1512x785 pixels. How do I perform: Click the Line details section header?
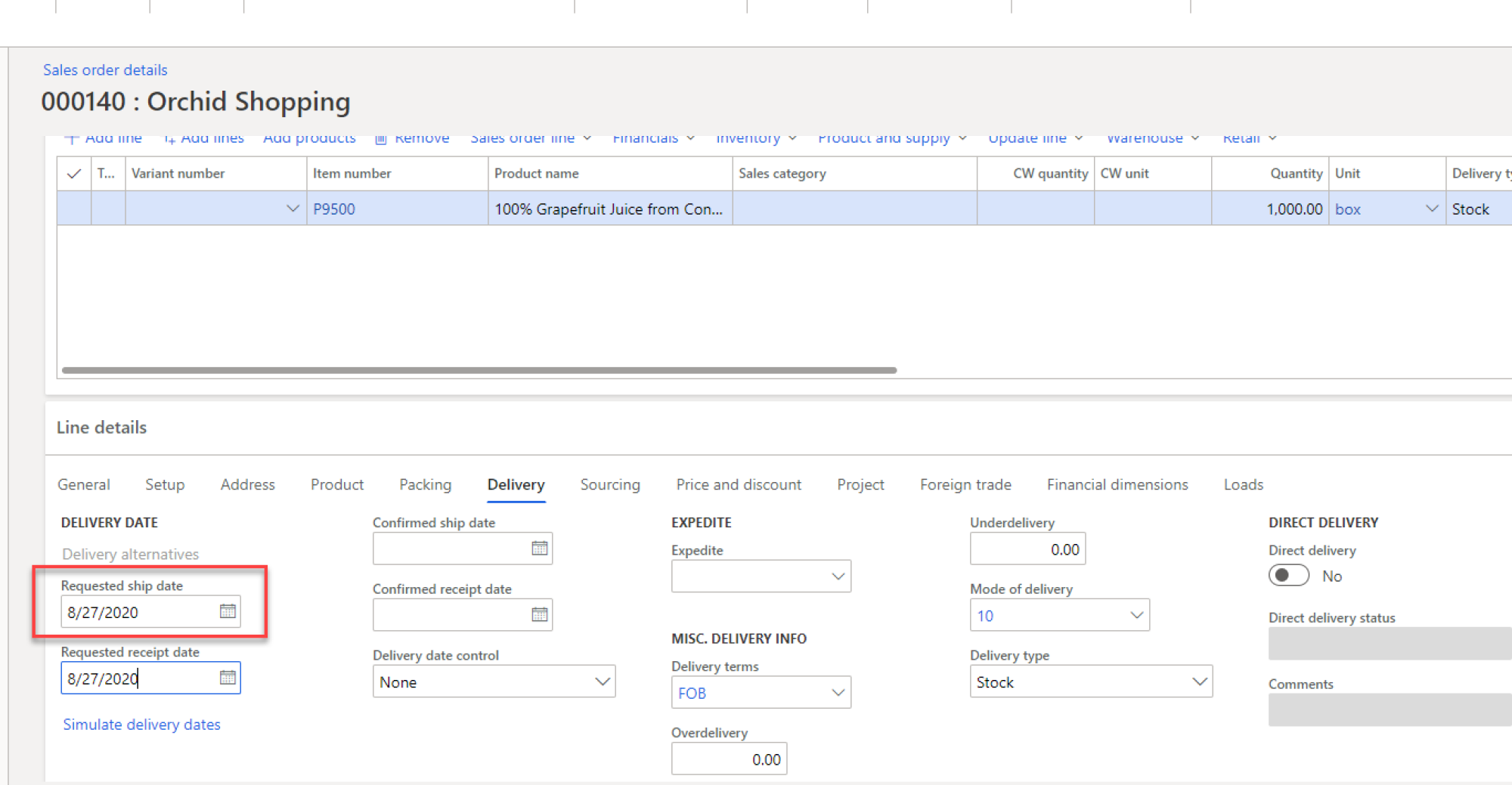point(101,427)
